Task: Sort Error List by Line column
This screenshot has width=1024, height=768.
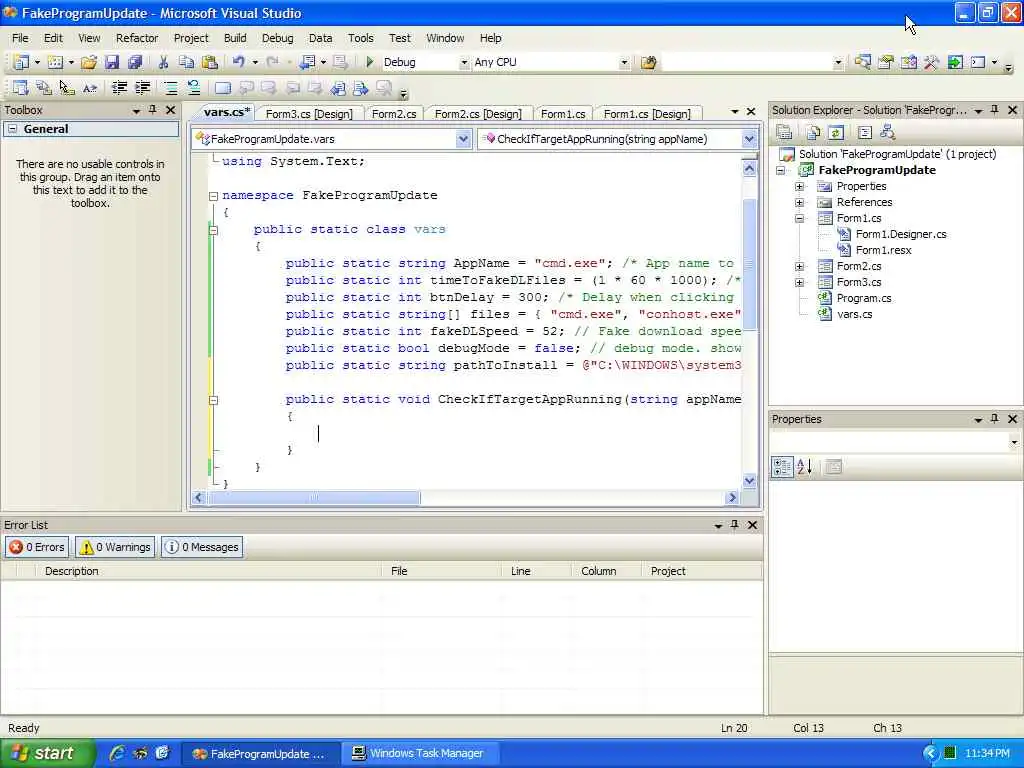Action: click(534, 571)
